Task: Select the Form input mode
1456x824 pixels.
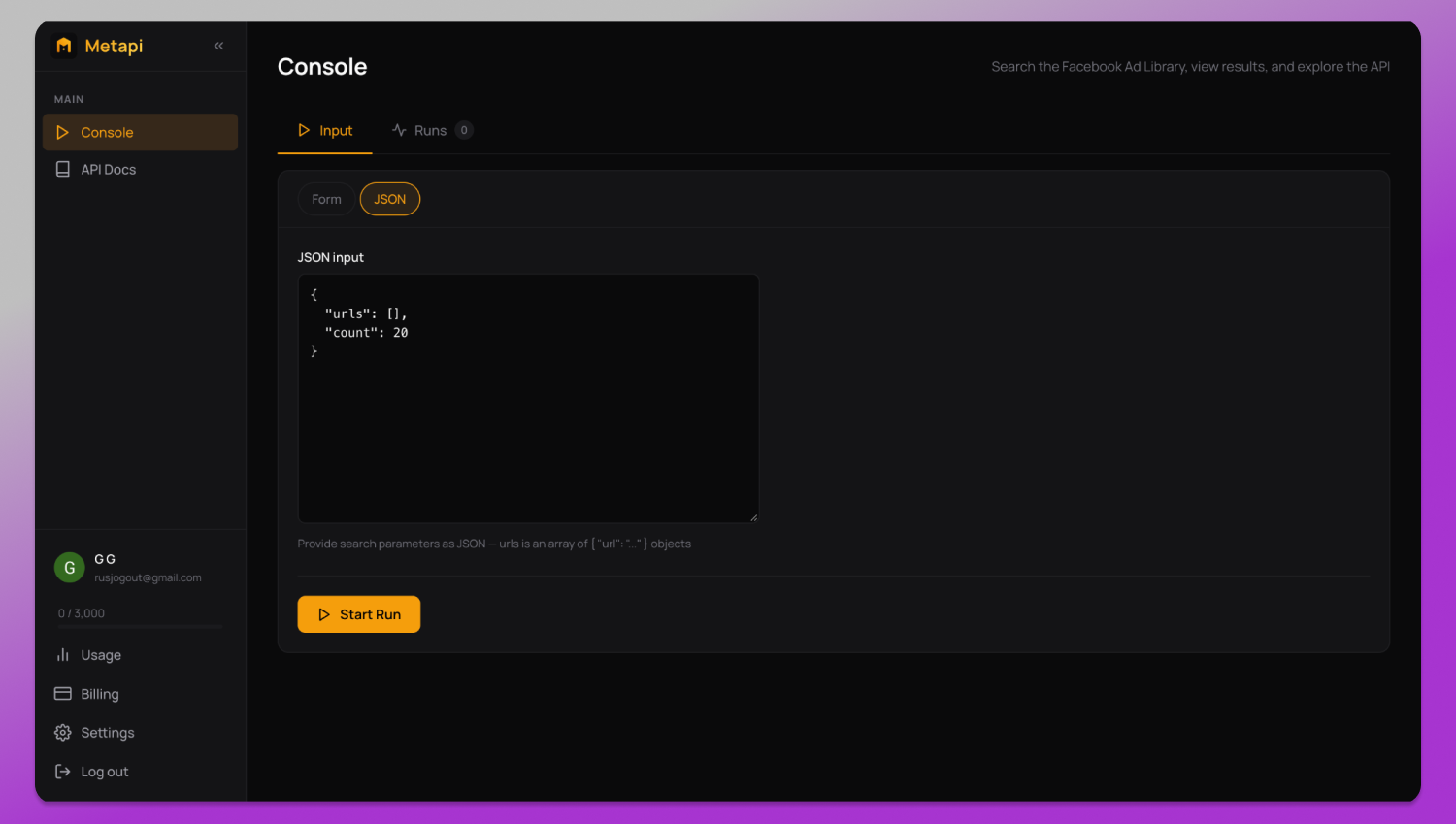Action: tap(326, 199)
